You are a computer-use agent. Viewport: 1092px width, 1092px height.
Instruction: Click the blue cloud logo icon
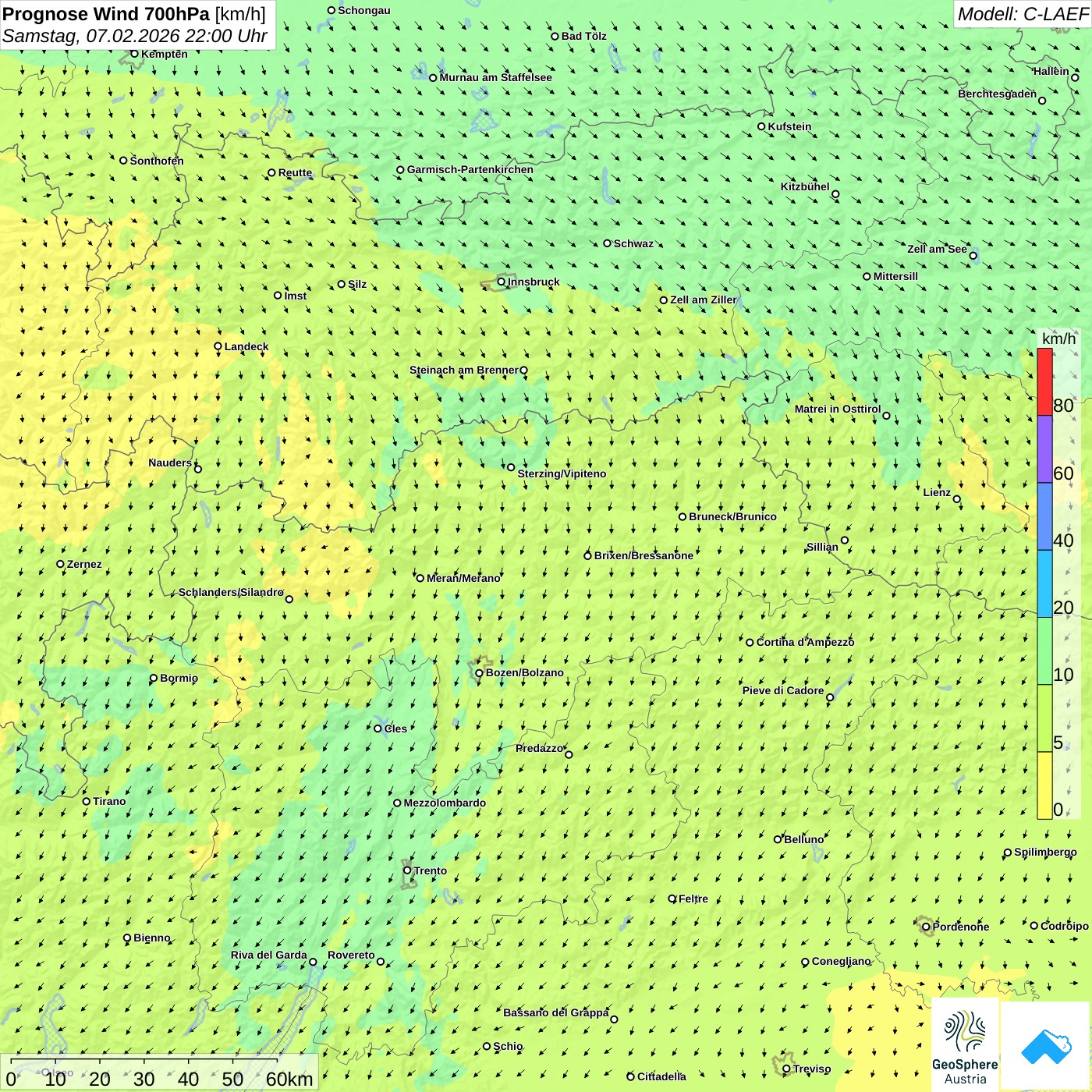(1046, 1047)
